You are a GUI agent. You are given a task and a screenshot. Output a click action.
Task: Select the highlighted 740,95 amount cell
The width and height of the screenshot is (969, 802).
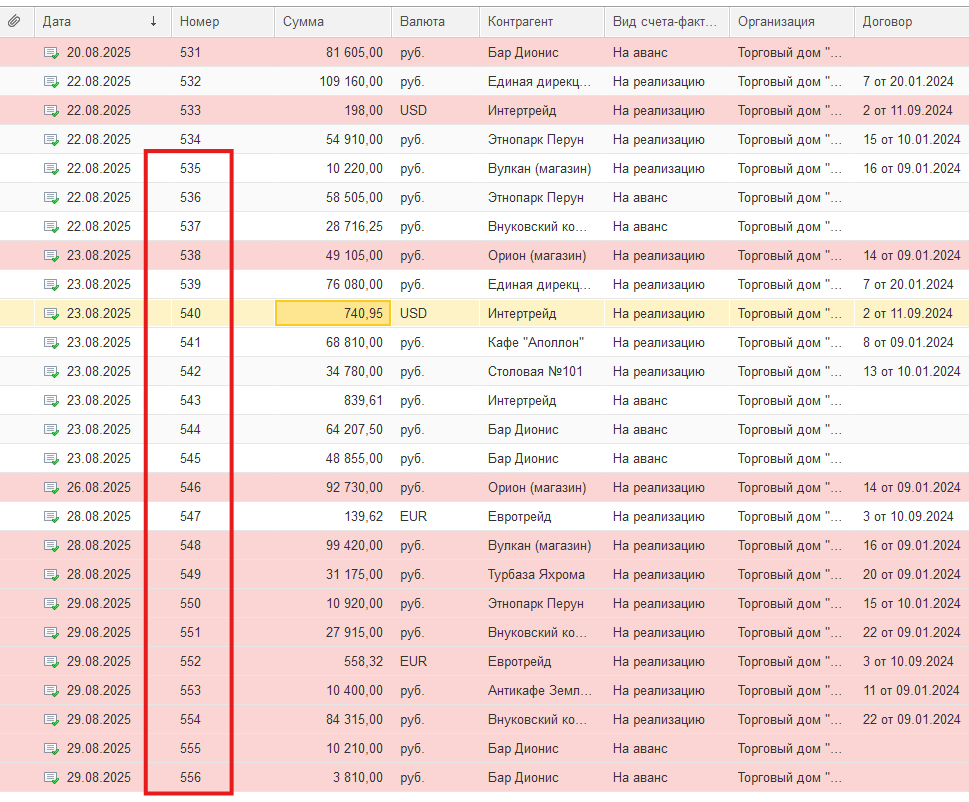[x=333, y=314]
